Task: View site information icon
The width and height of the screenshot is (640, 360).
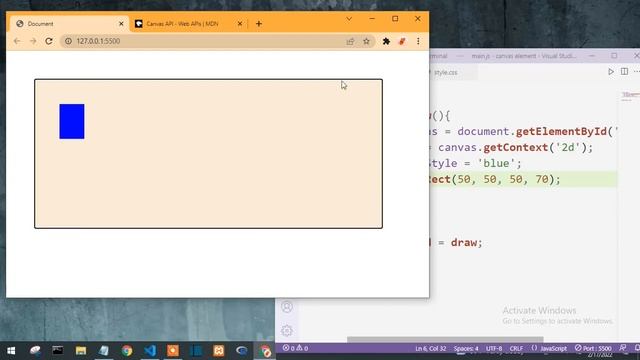Action: 68,41
